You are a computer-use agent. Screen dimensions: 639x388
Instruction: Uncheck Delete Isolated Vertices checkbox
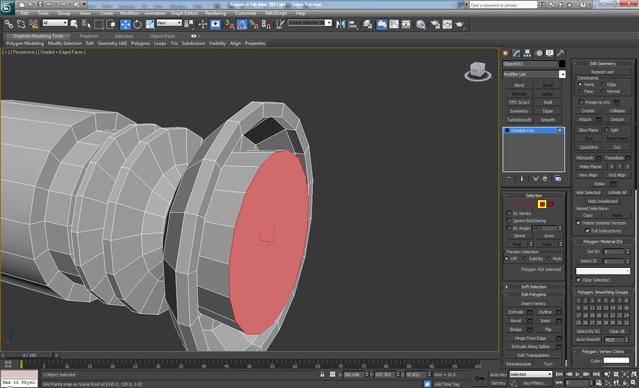pyautogui.click(x=578, y=223)
